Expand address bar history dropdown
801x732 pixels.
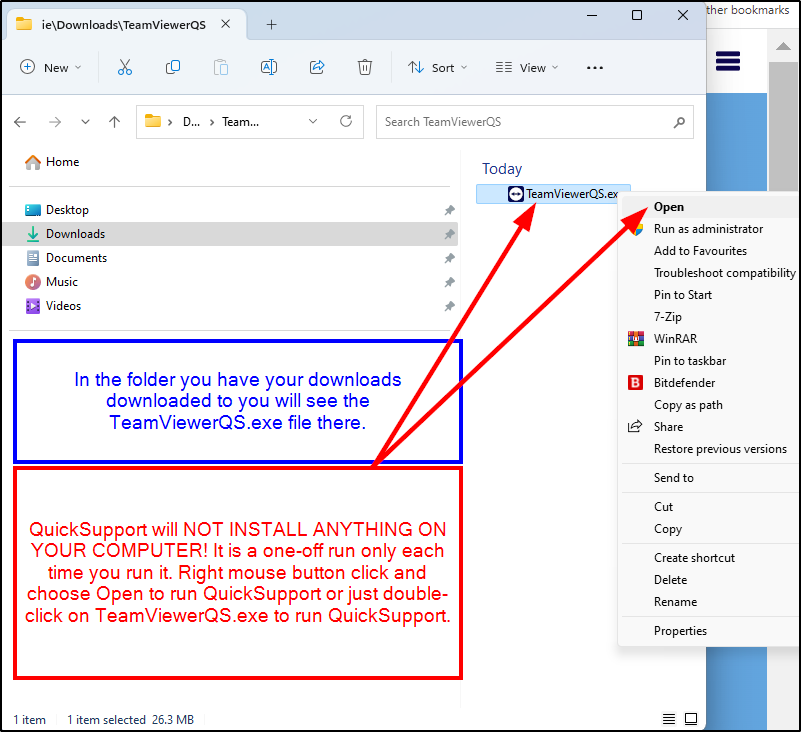pos(313,122)
